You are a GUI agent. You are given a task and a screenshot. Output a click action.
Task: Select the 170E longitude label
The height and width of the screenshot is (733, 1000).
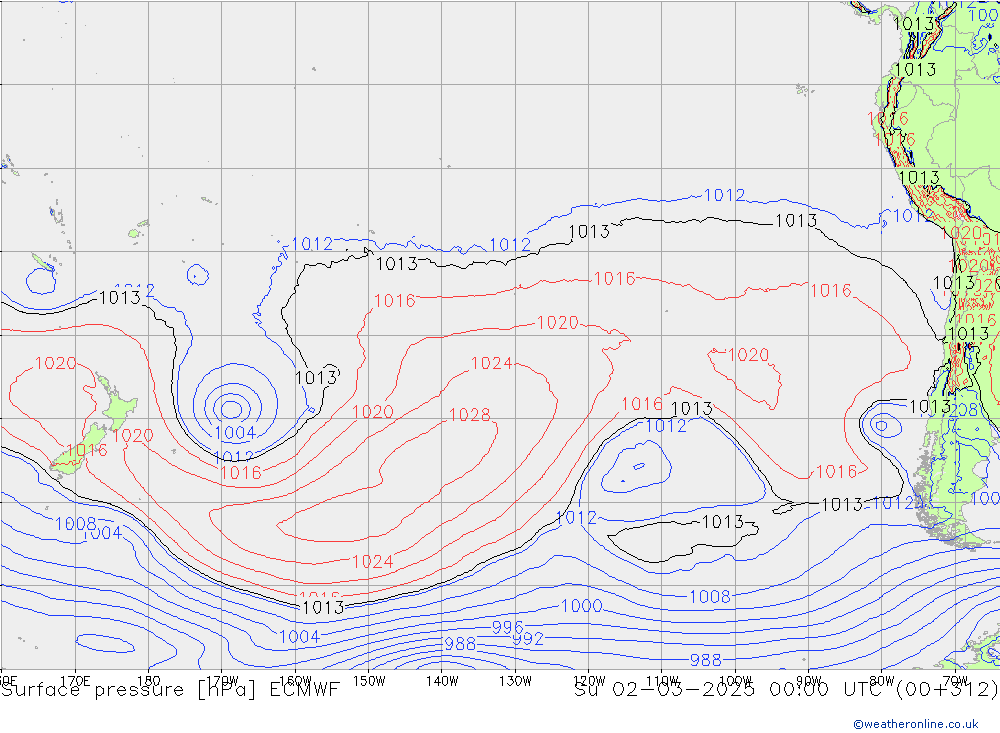pyautogui.click(x=75, y=681)
